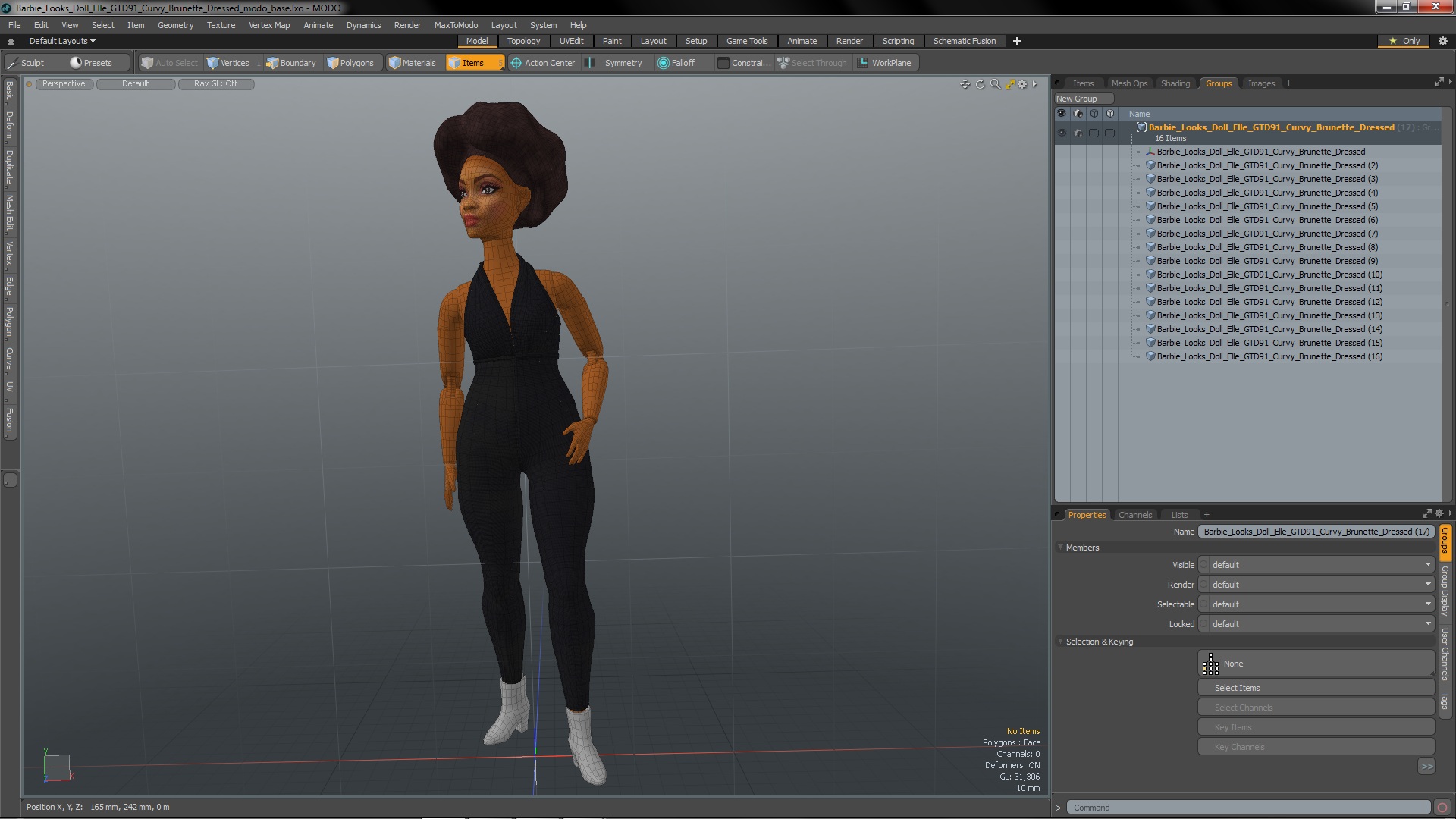Click the double-arrow expand button
1456x819 pixels.
pyautogui.click(x=1426, y=767)
